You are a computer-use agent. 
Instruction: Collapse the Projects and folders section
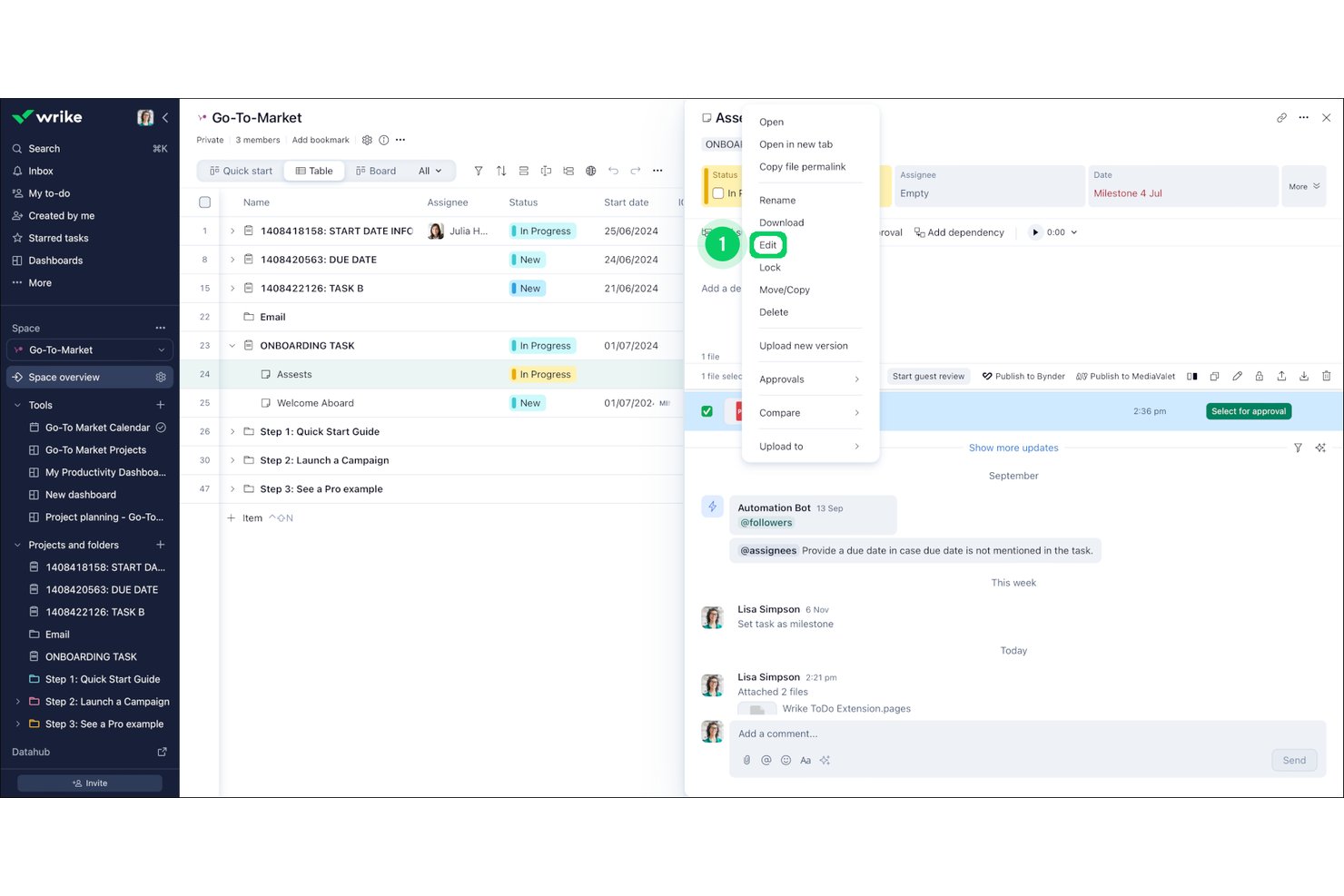point(17,545)
